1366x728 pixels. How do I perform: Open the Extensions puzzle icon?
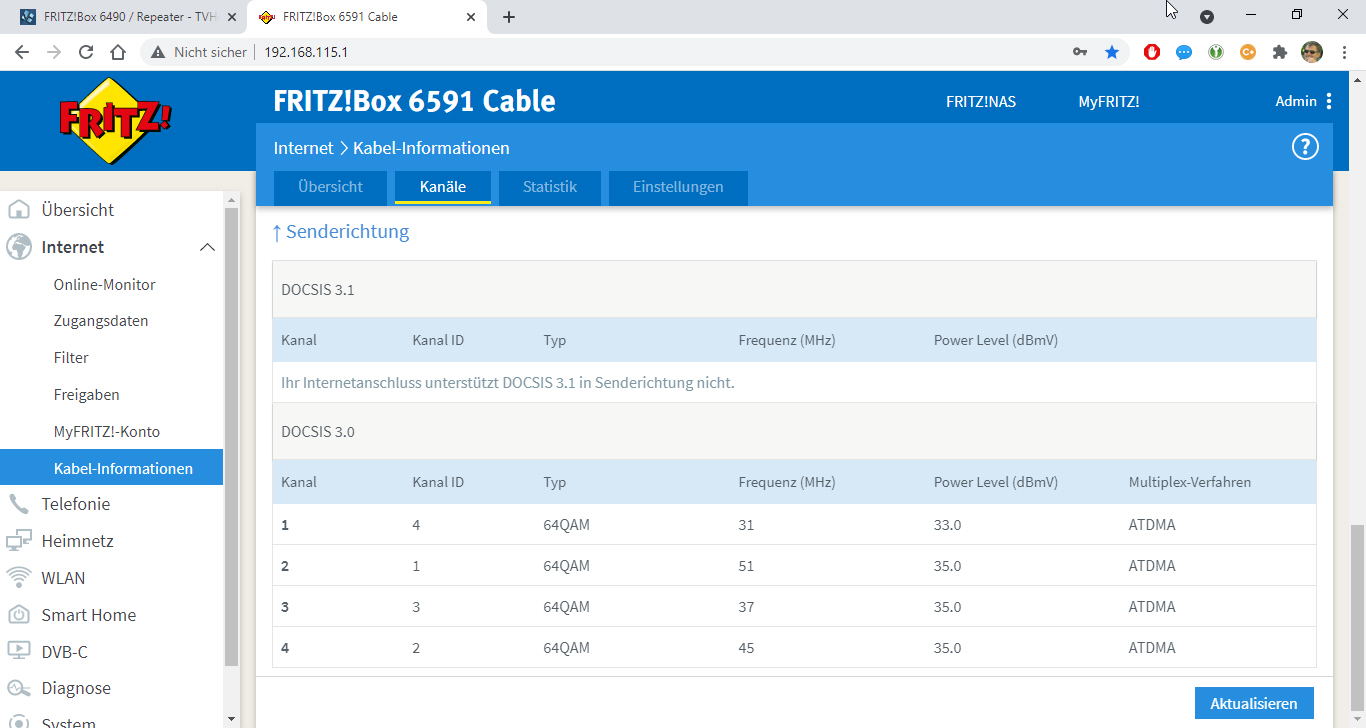[x=1280, y=52]
